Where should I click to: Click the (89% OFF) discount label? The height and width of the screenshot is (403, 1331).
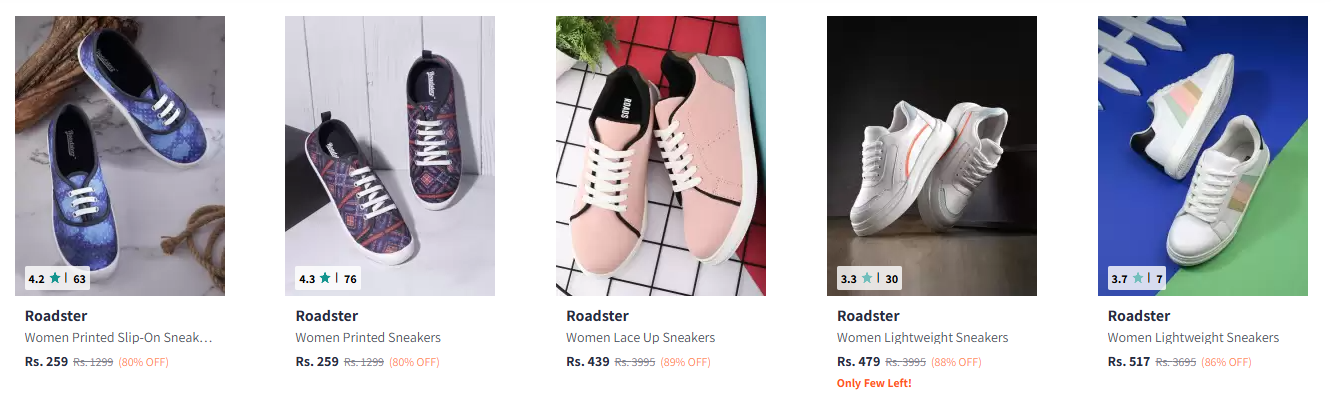pyautogui.click(x=685, y=362)
